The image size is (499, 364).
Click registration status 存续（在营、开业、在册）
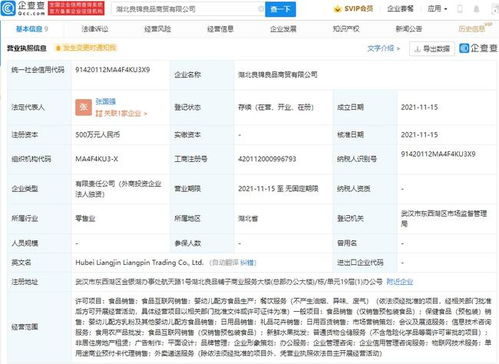[276, 107]
